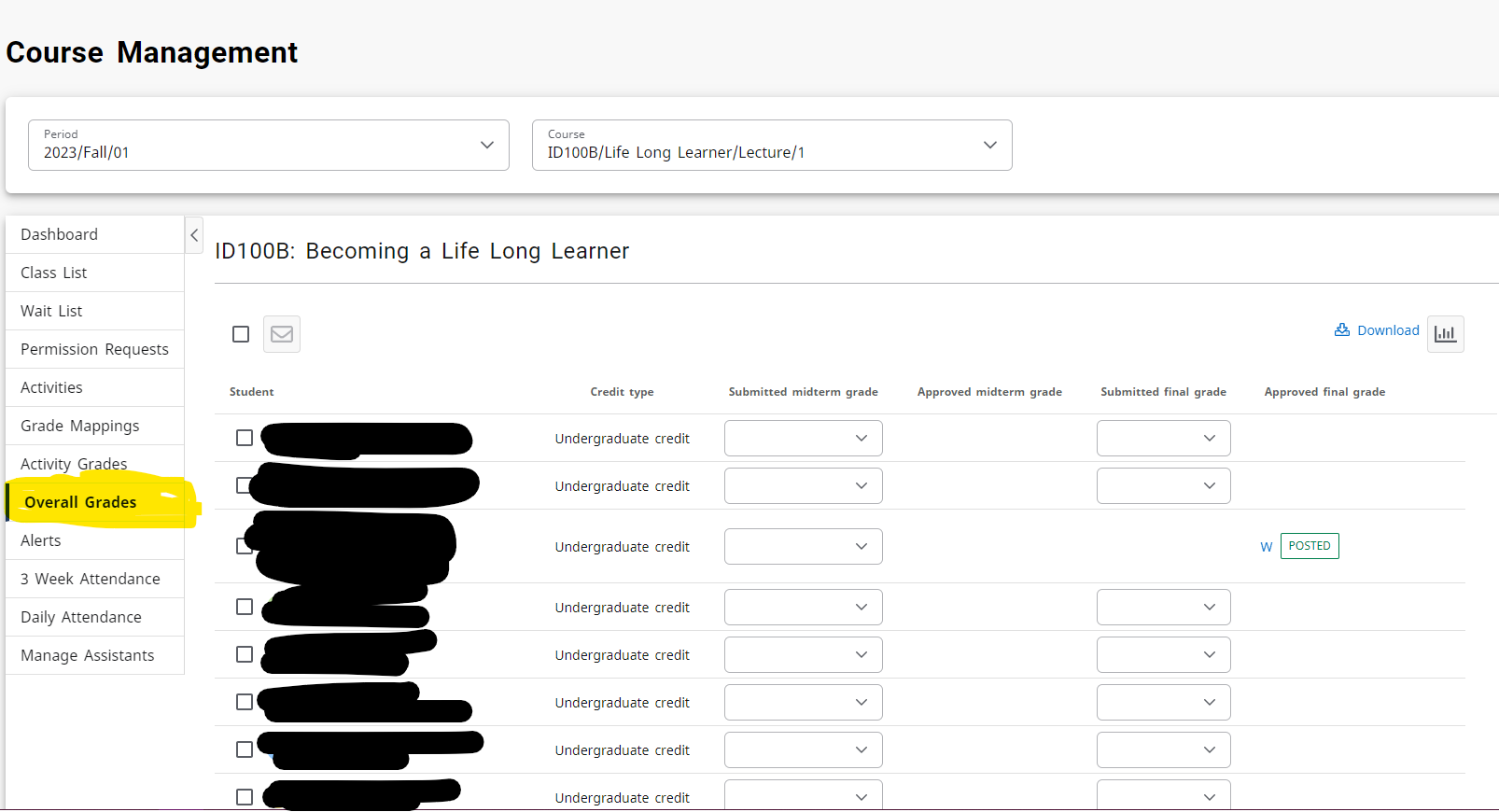Screen dimensions: 1499x812
Task: Click the Download link
Action: (x=1388, y=330)
